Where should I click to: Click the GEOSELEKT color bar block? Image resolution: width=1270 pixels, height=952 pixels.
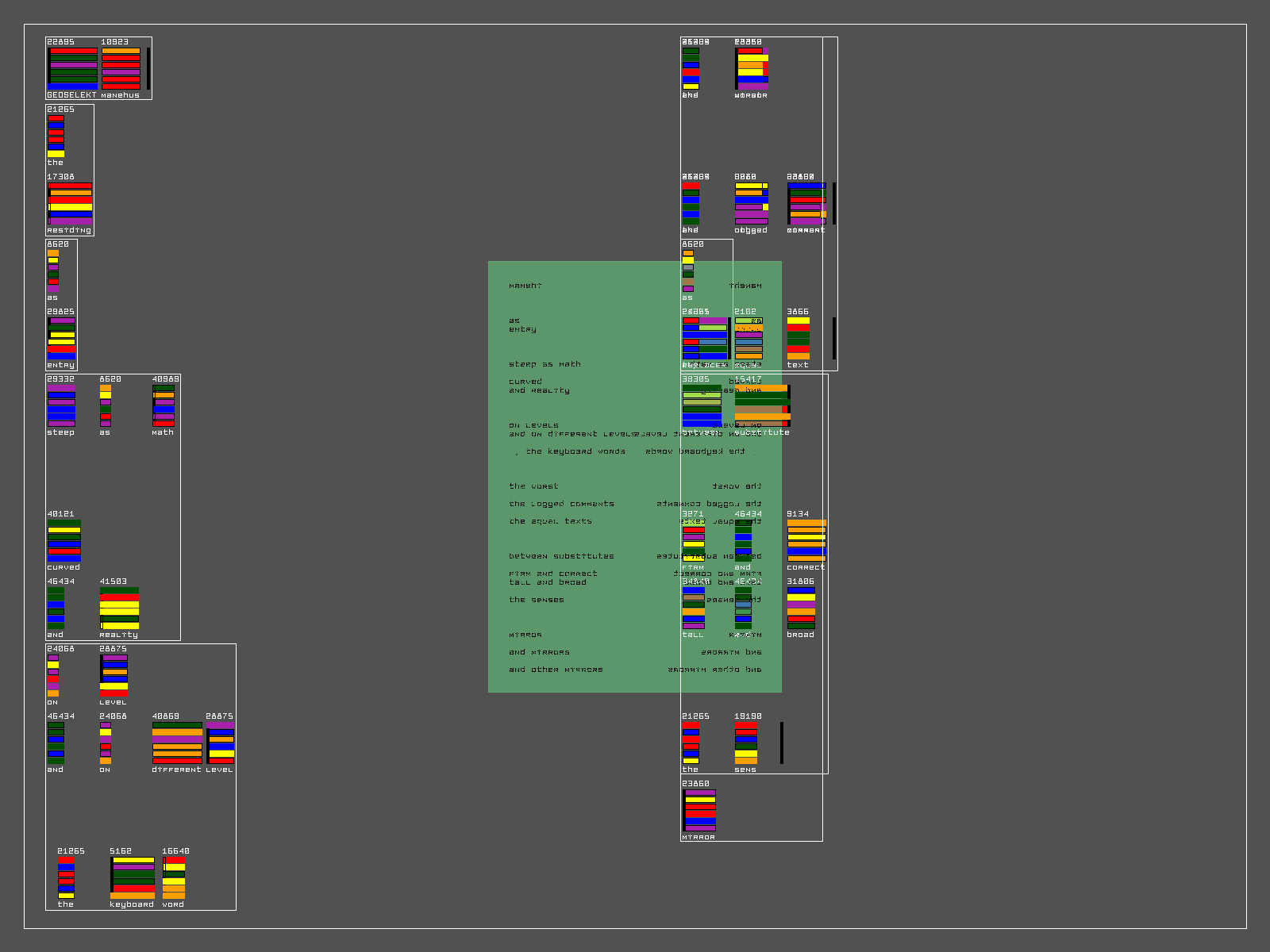point(72,68)
